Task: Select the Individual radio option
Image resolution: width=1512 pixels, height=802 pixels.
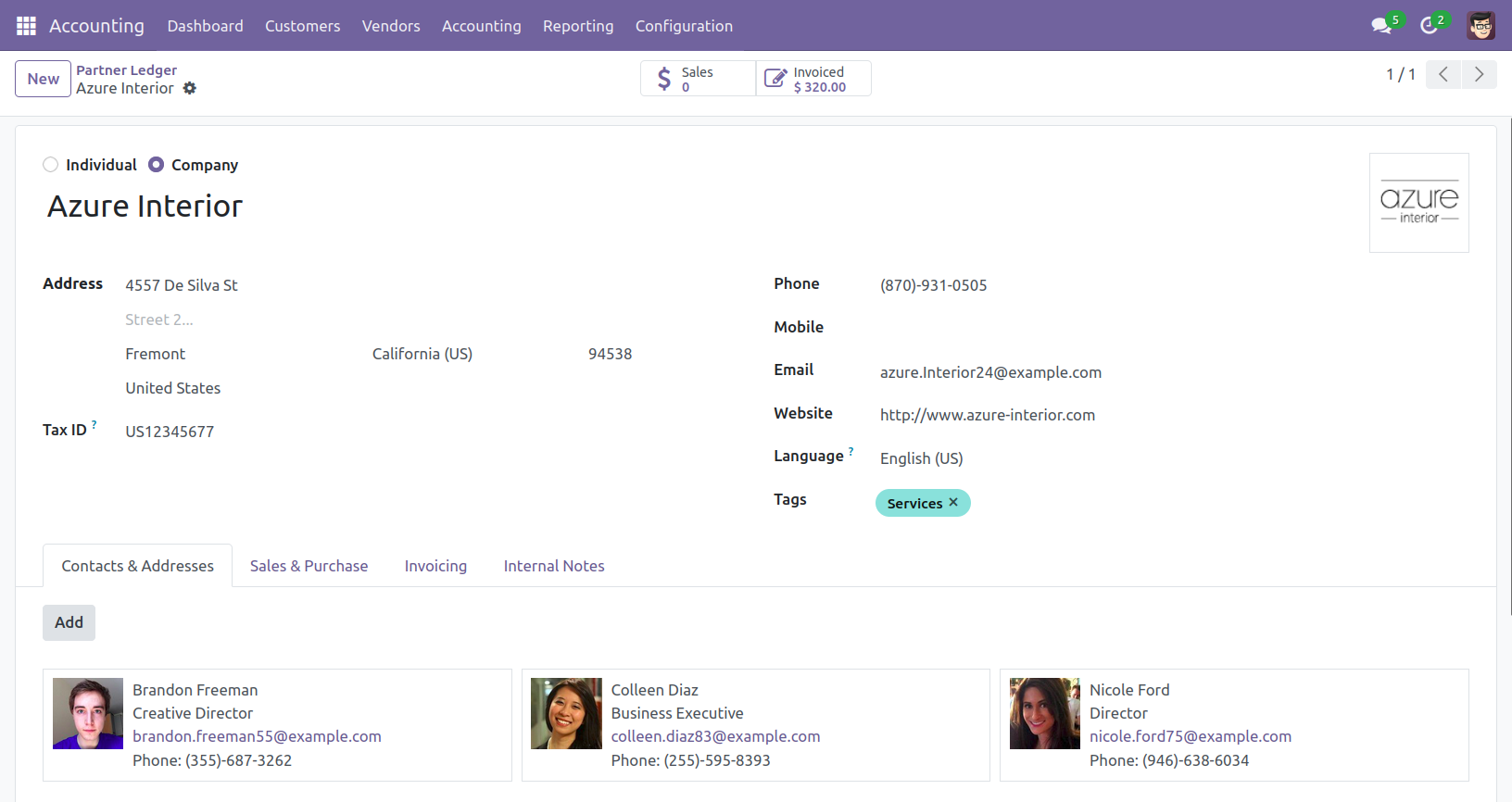Action: tap(51, 165)
